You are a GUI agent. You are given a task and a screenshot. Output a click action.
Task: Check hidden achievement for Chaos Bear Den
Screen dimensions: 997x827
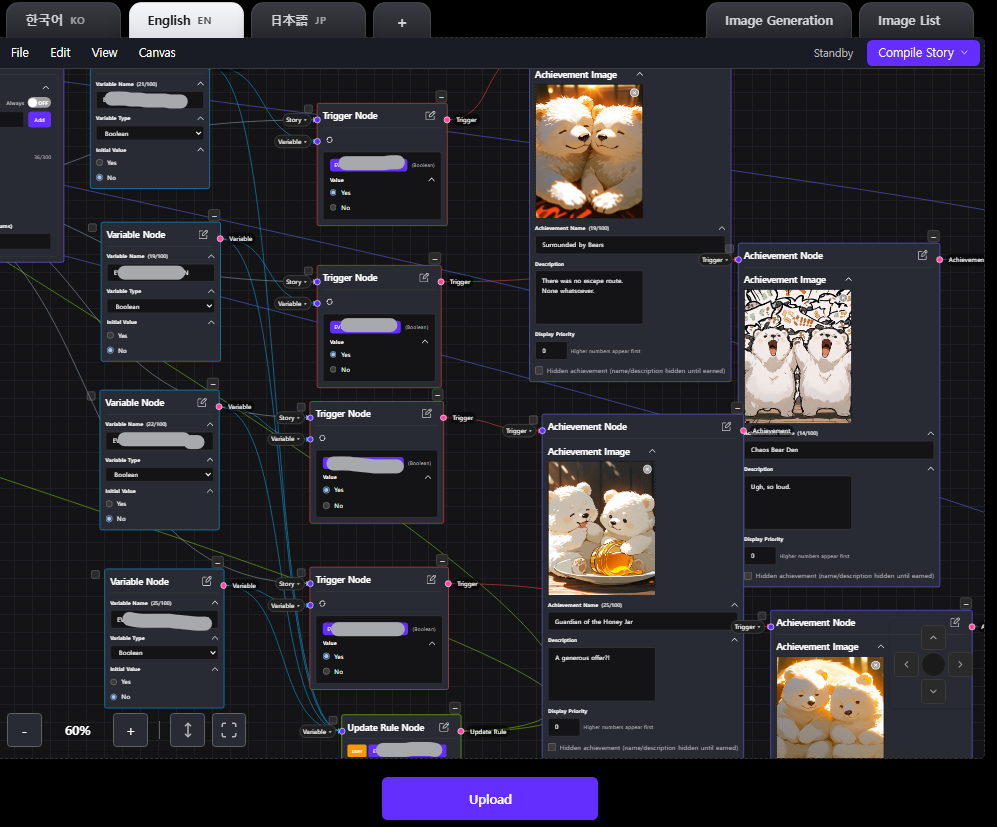coord(748,576)
